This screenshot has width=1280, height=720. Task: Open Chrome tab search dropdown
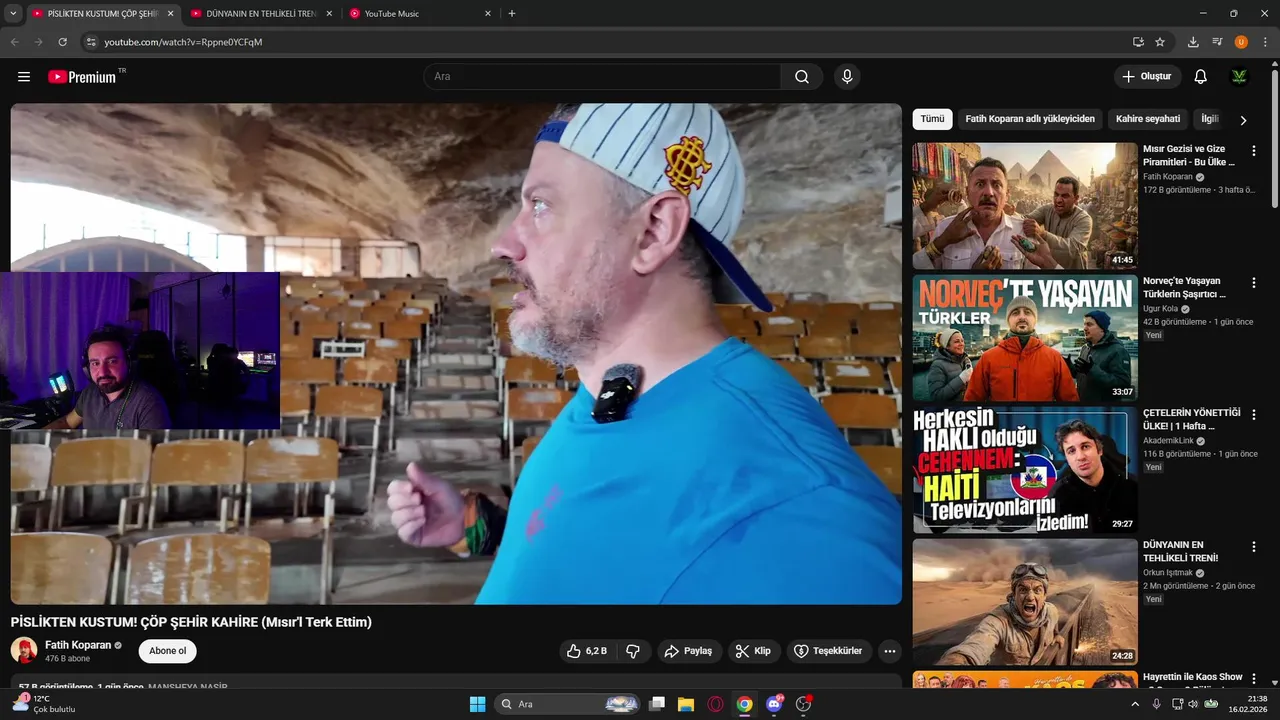pos(13,13)
